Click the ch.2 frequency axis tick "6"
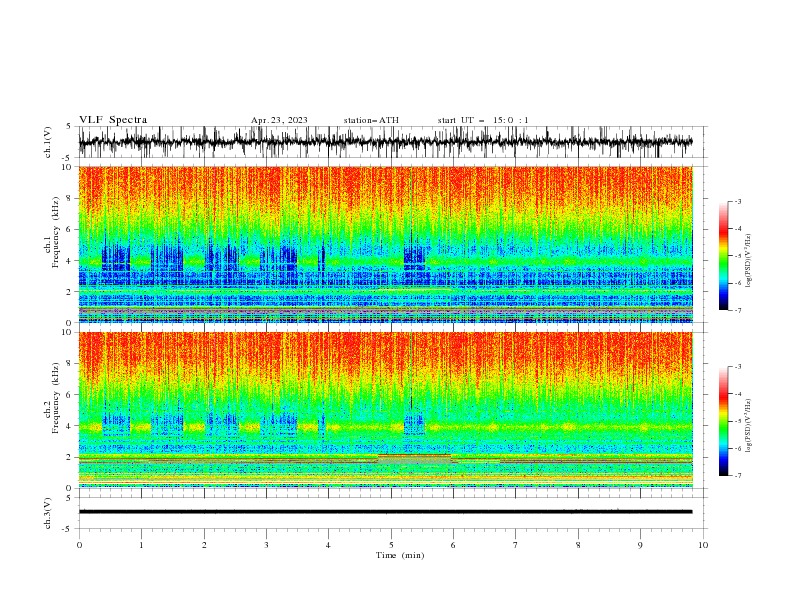 click(x=70, y=395)
